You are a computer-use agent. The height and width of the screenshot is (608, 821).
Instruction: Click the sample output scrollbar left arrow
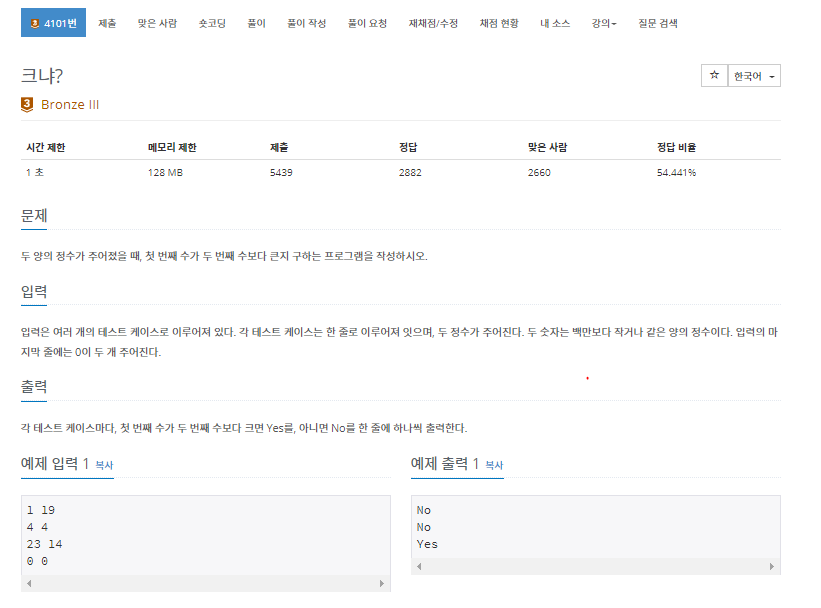[x=419, y=566]
